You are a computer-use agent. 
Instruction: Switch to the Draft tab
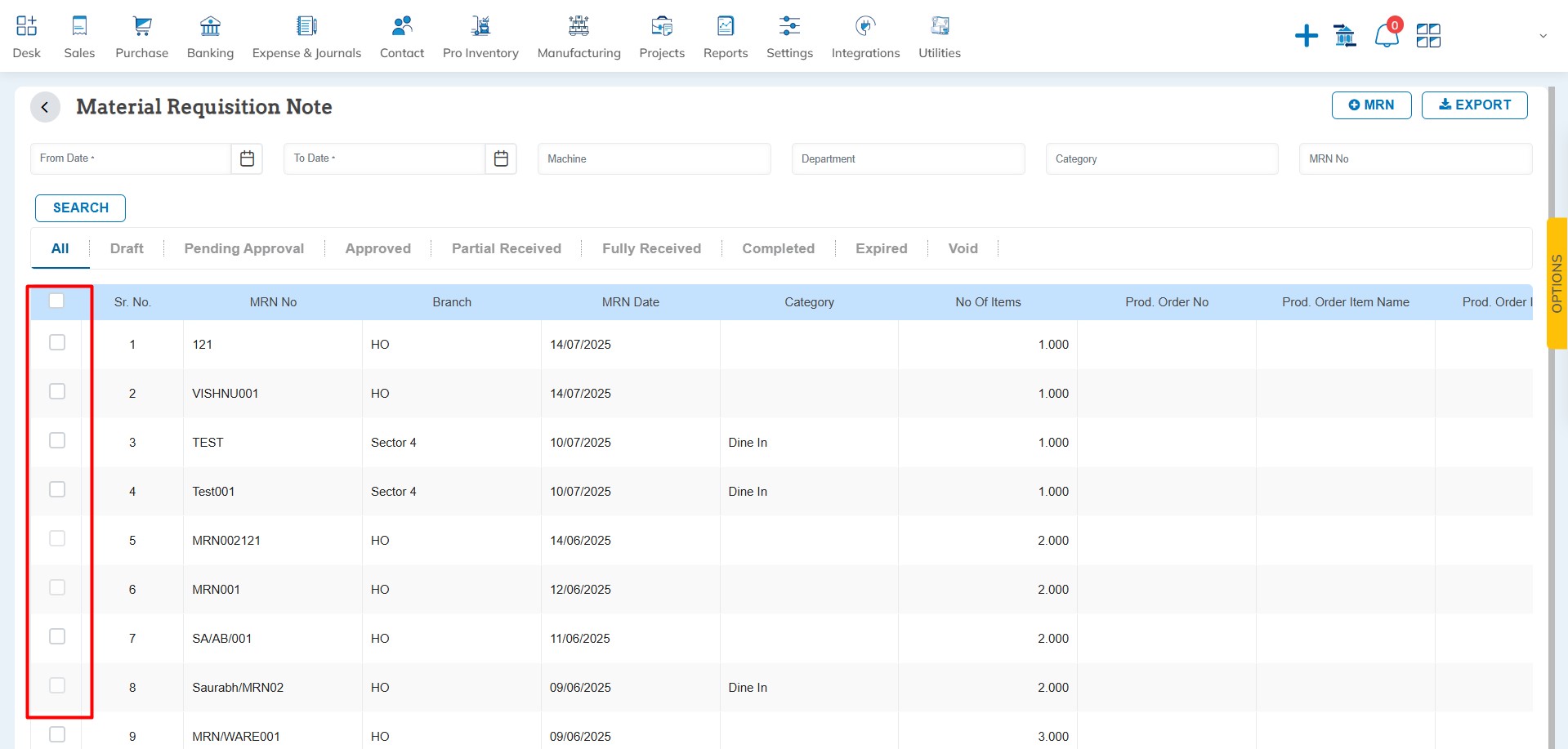pyautogui.click(x=127, y=248)
